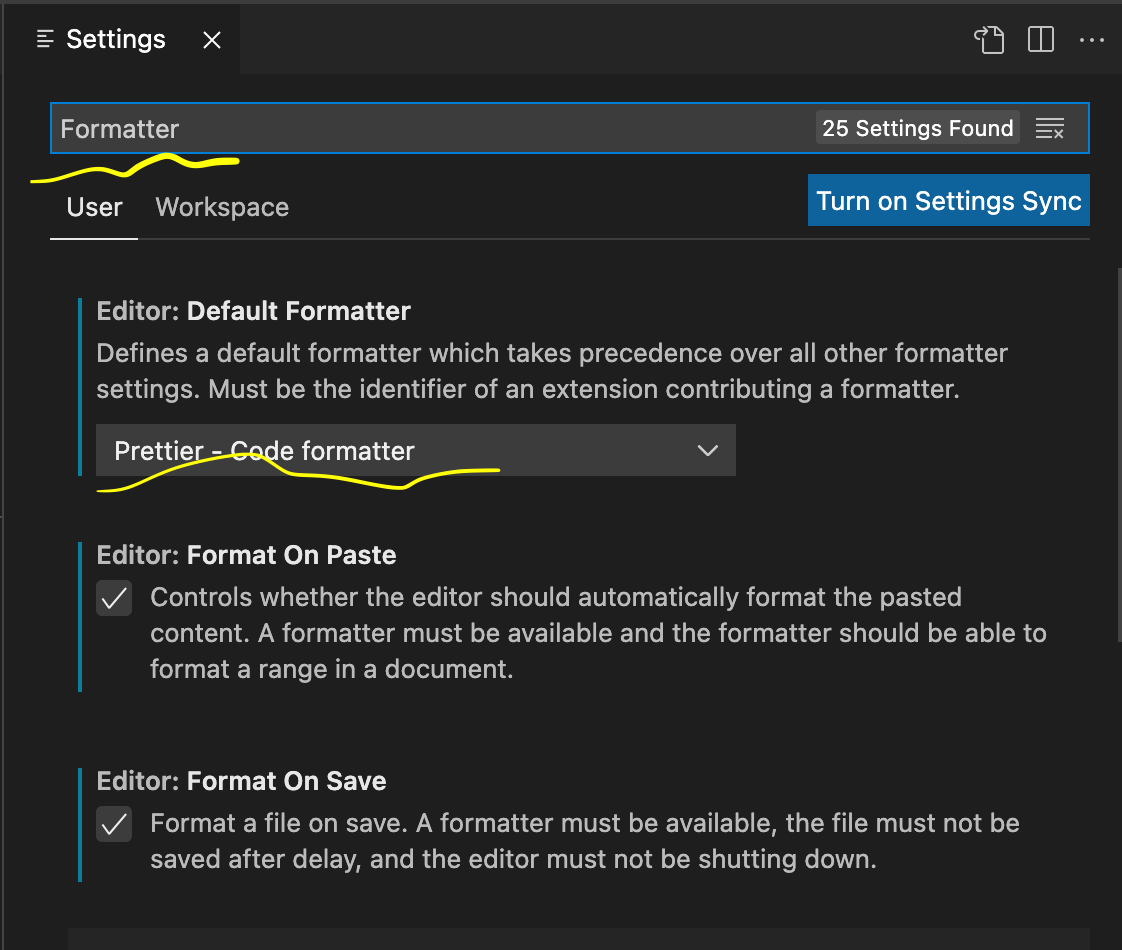Image resolution: width=1122 pixels, height=950 pixels.
Task: Close the Settings editor tab
Action: [211, 40]
